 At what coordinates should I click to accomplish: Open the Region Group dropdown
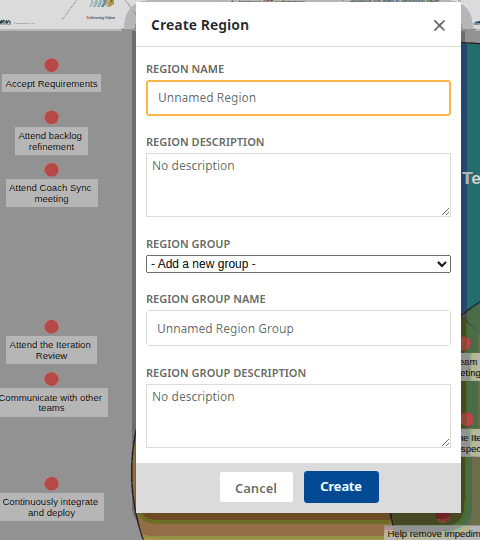pyautogui.click(x=298, y=264)
